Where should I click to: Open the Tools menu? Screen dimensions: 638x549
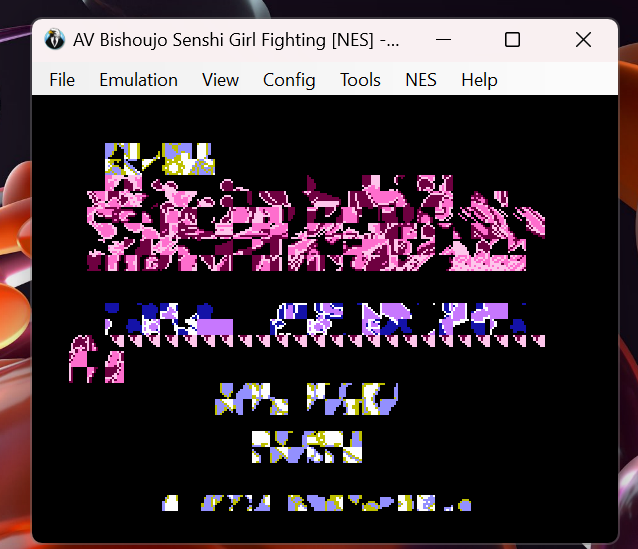pyautogui.click(x=360, y=80)
